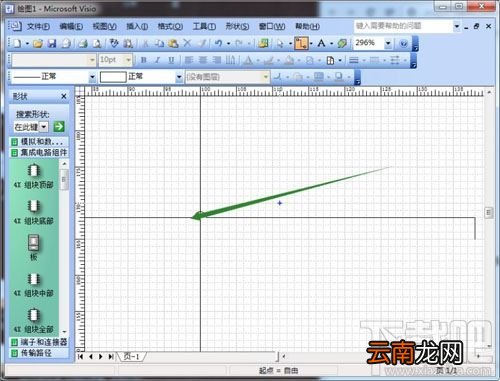Select the highlighted Connector tool
This screenshot has width=500, height=381.
pos(301,43)
